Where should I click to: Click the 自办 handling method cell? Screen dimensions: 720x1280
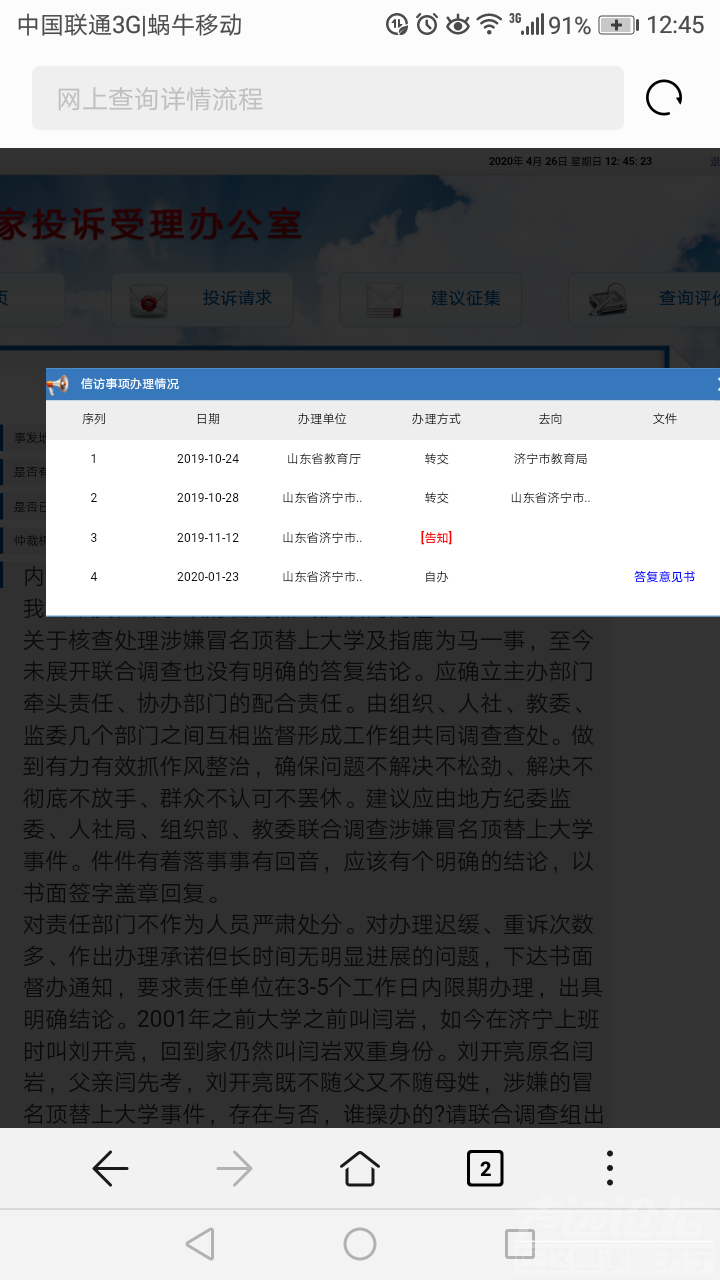pos(436,577)
